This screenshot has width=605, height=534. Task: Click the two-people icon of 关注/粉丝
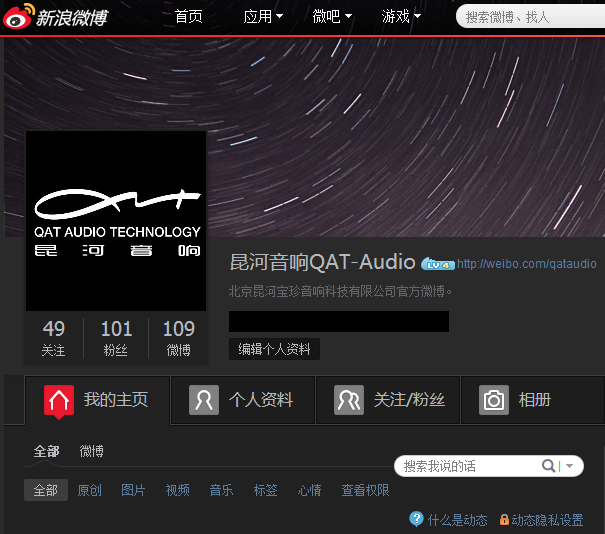(349, 400)
